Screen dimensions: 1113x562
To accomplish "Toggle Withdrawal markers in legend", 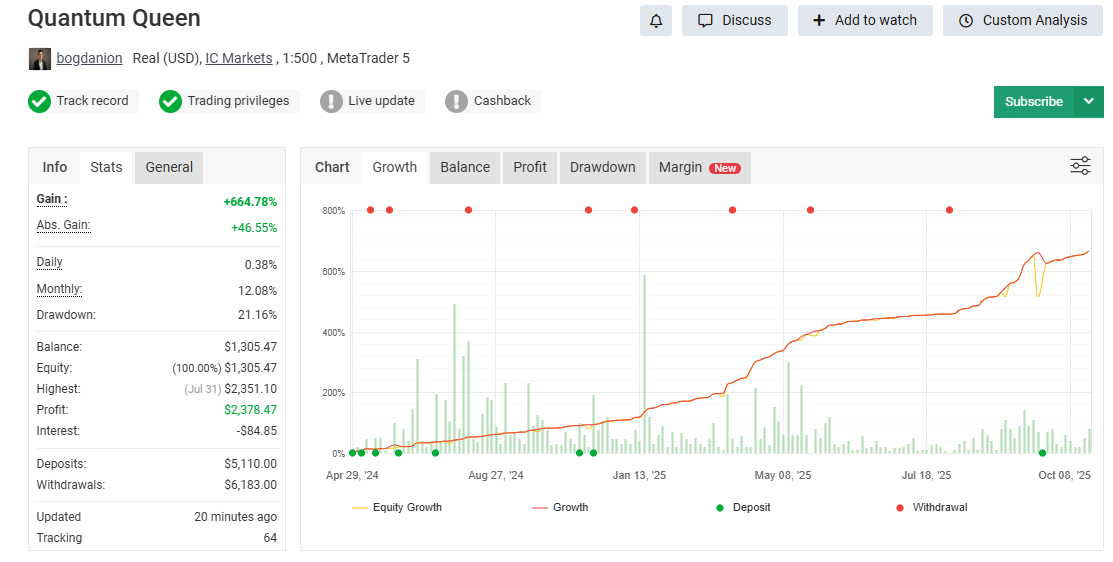I will [930, 507].
